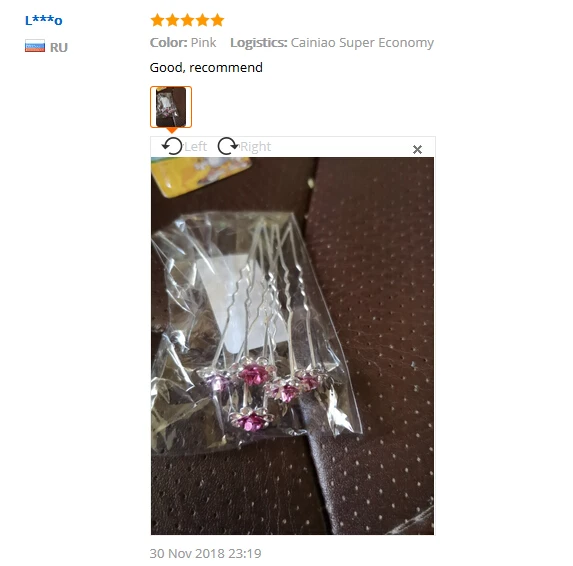Click the 'Left' rotate label
Viewport: 573px width, 566px height.
click(196, 147)
